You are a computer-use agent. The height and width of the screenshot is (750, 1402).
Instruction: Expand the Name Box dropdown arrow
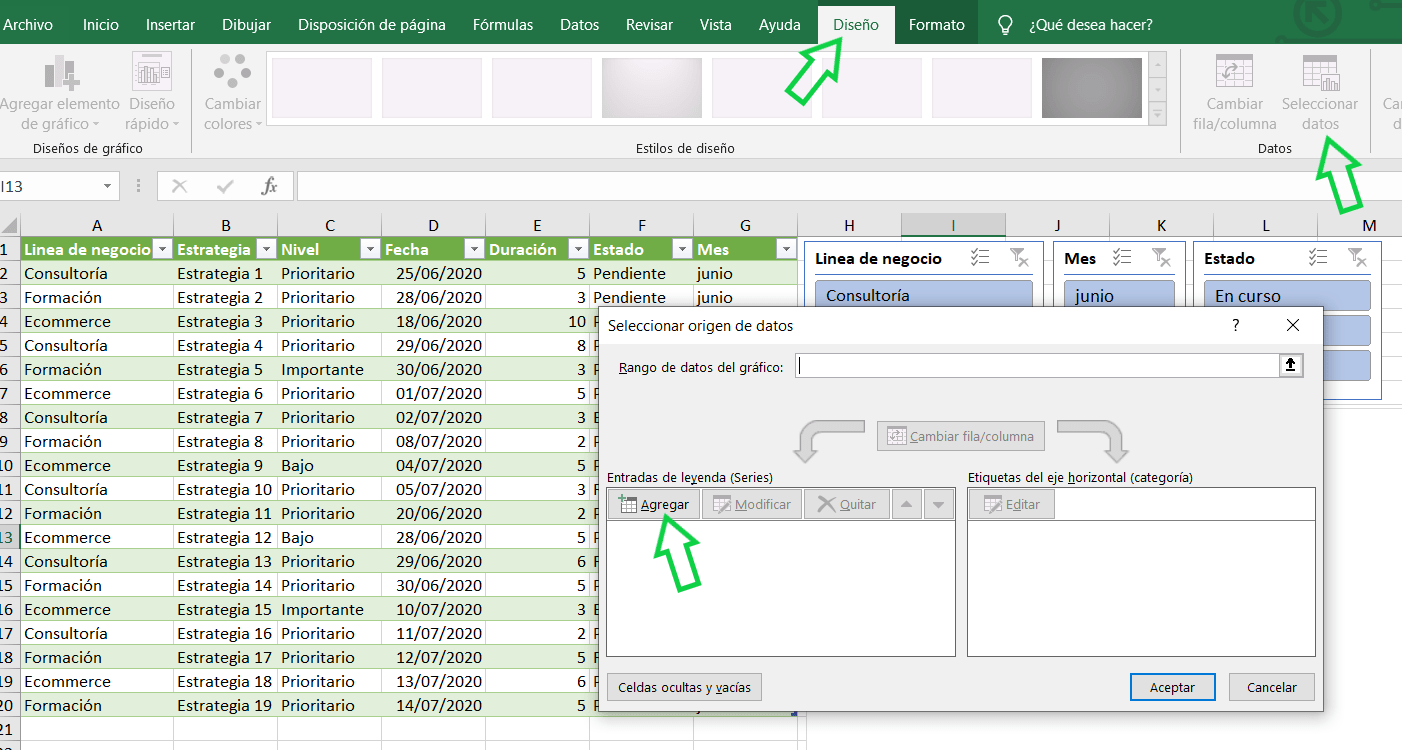pyautogui.click(x=108, y=186)
